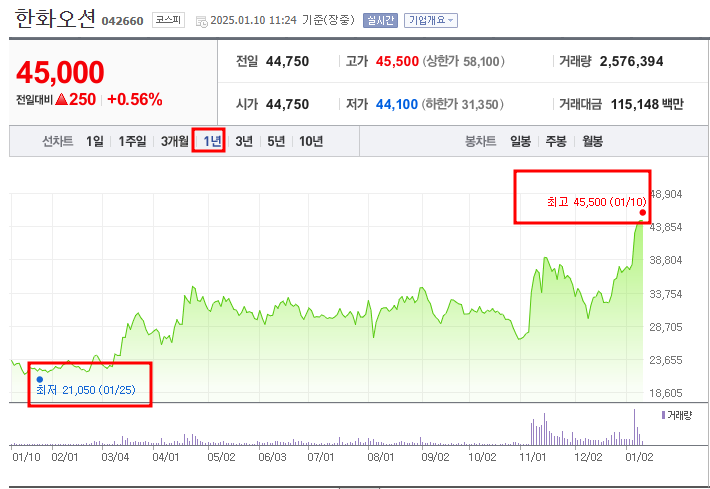Image resolution: width=710 pixels, height=489 pixels.
Task: Click the timestamp 2025.01.10 11:24
Action: coord(254,20)
